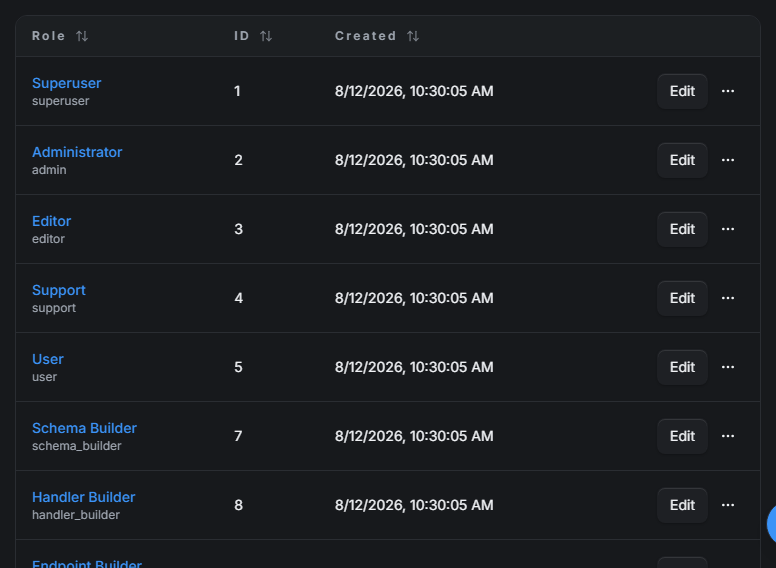The height and width of the screenshot is (568, 776).
Task: Open the Endpoint Builder role link
Action: click(x=87, y=563)
